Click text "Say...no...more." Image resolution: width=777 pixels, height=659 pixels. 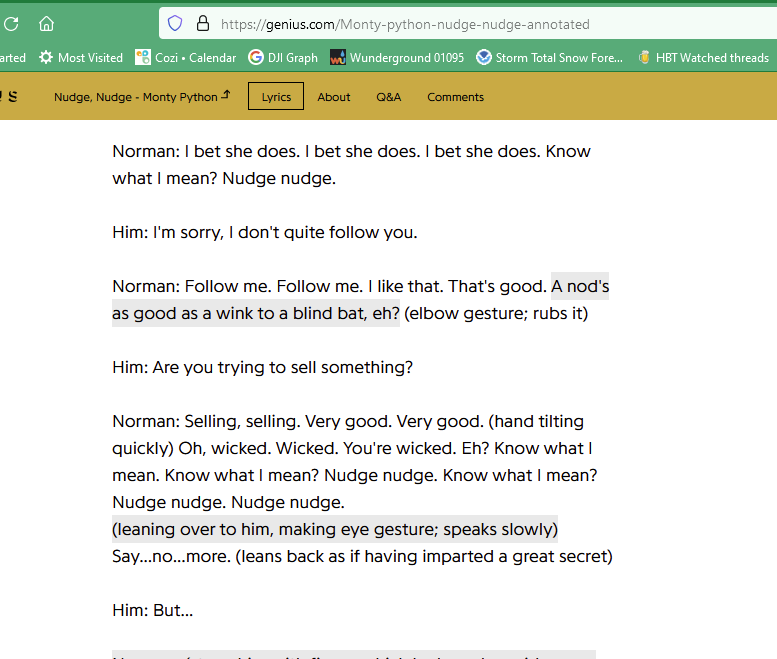171,556
